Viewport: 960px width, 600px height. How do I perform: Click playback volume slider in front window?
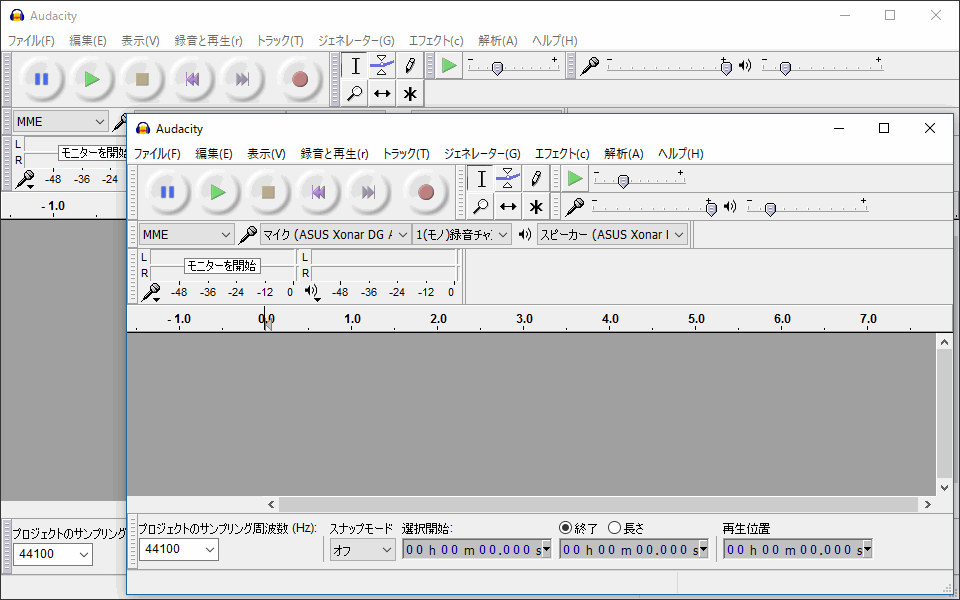click(x=808, y=207)
